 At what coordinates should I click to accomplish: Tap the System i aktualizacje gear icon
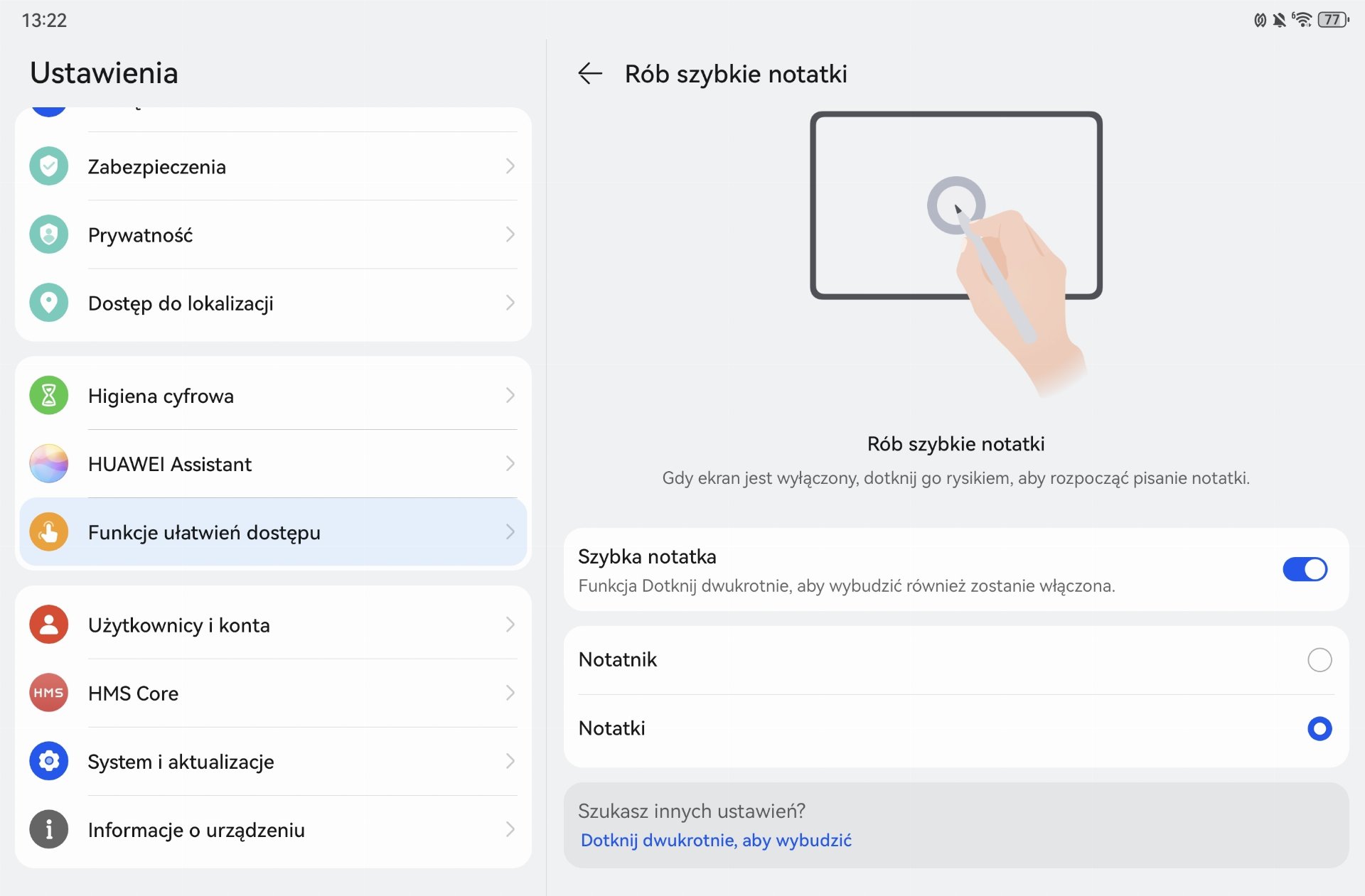point(48,761)
